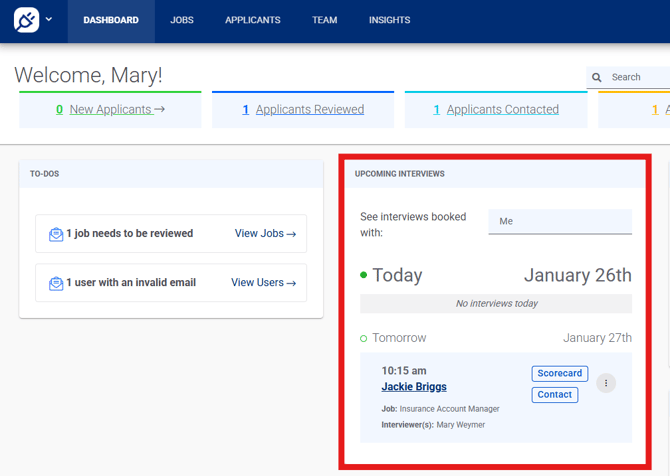Open the interviews booked with Me dropdown
The height and width of the screenshot is (476, 670).
[x=560, y=221]
